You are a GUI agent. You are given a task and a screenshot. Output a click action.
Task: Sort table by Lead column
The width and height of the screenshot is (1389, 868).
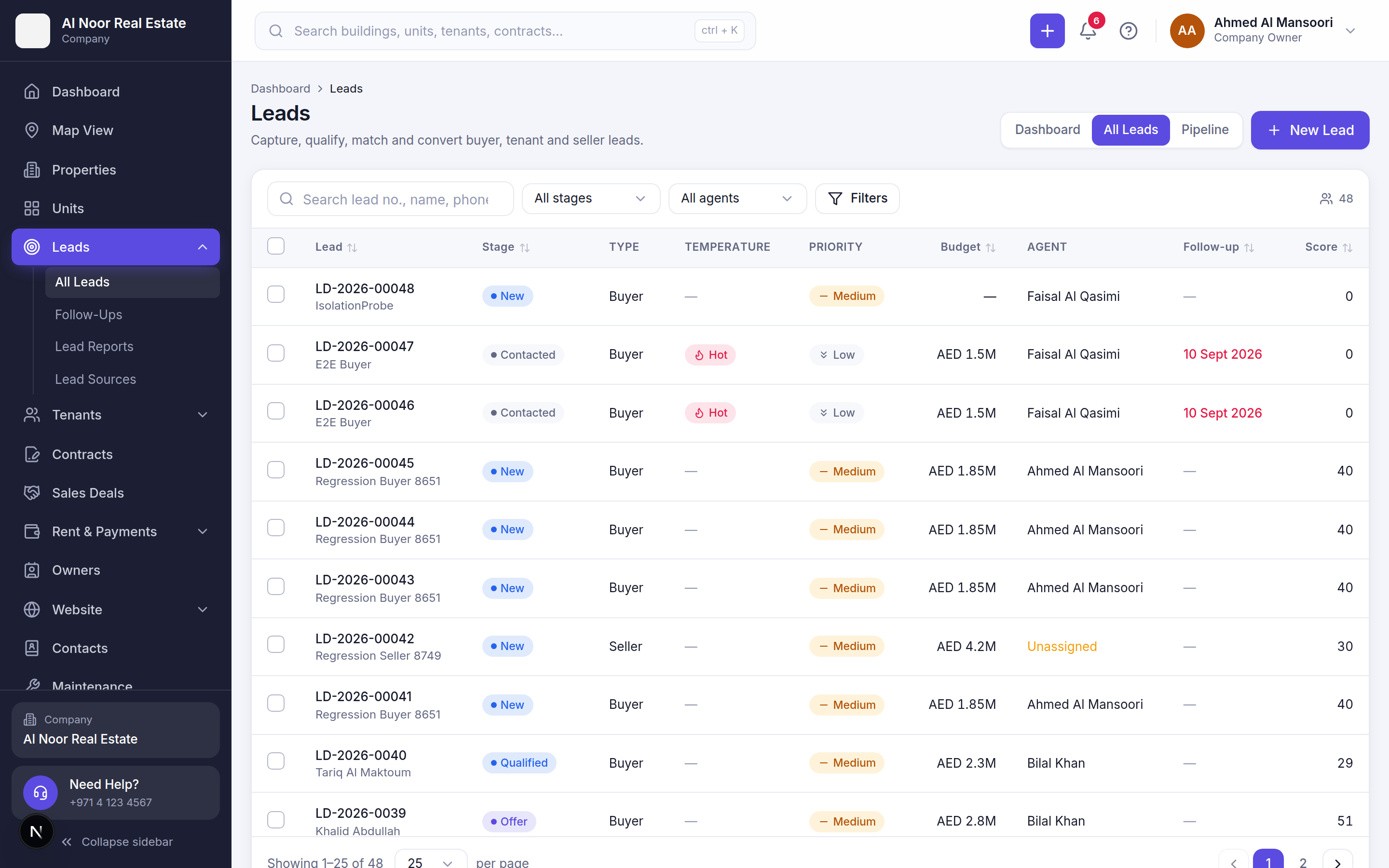tap(336, 247)
